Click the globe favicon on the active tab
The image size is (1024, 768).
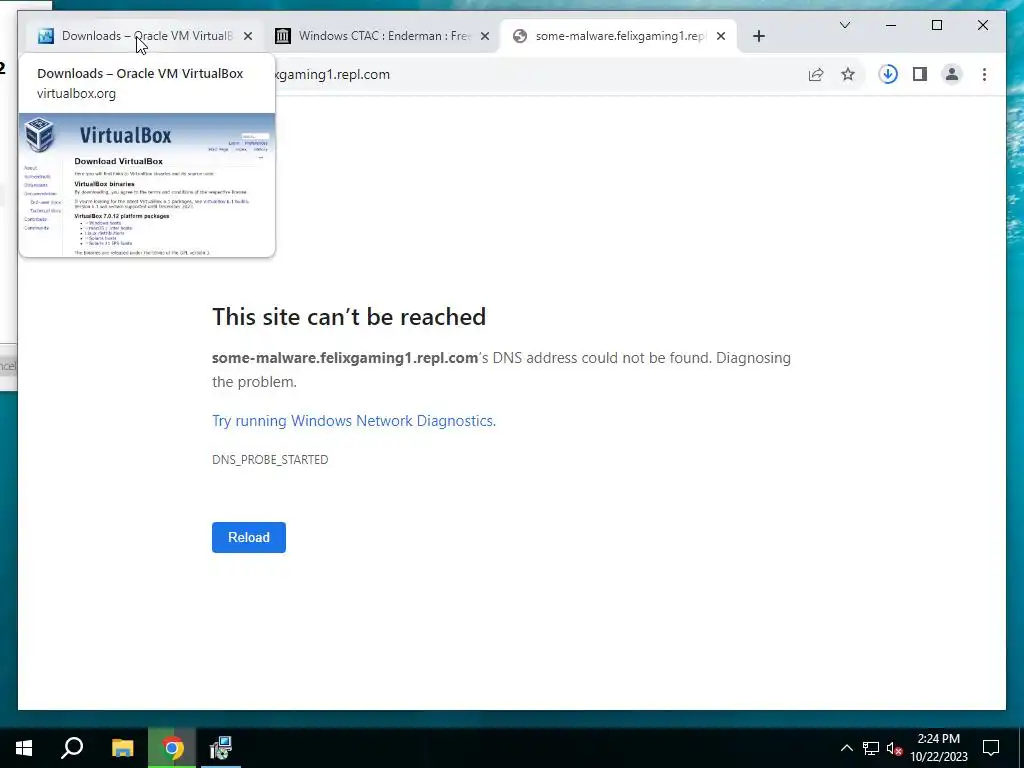pyautogui.click(x=520, y=36)
